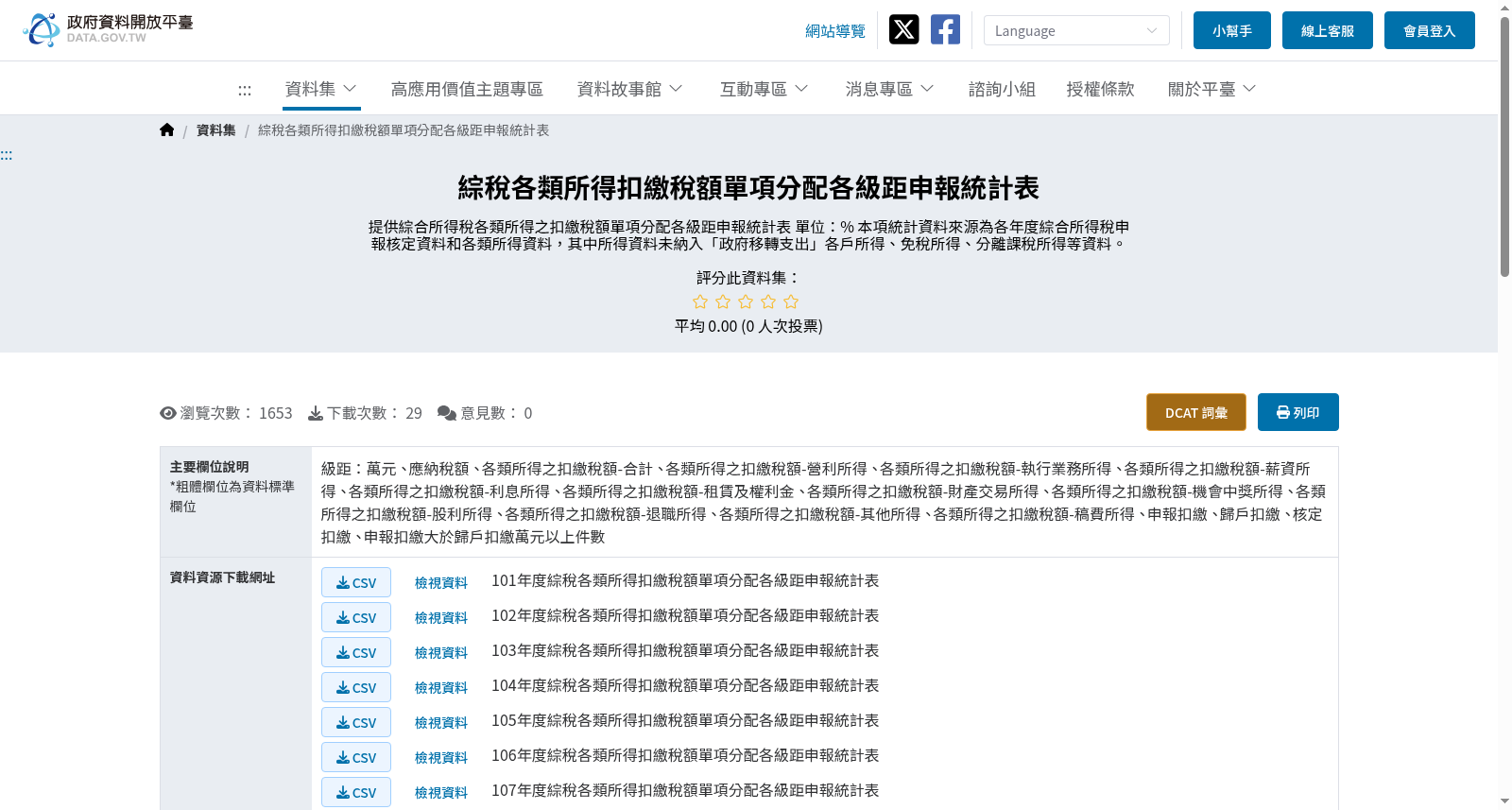This screenshot has height=810, width=1512.
Task: Rate dataset with the first star
Action: click(700, 302)
